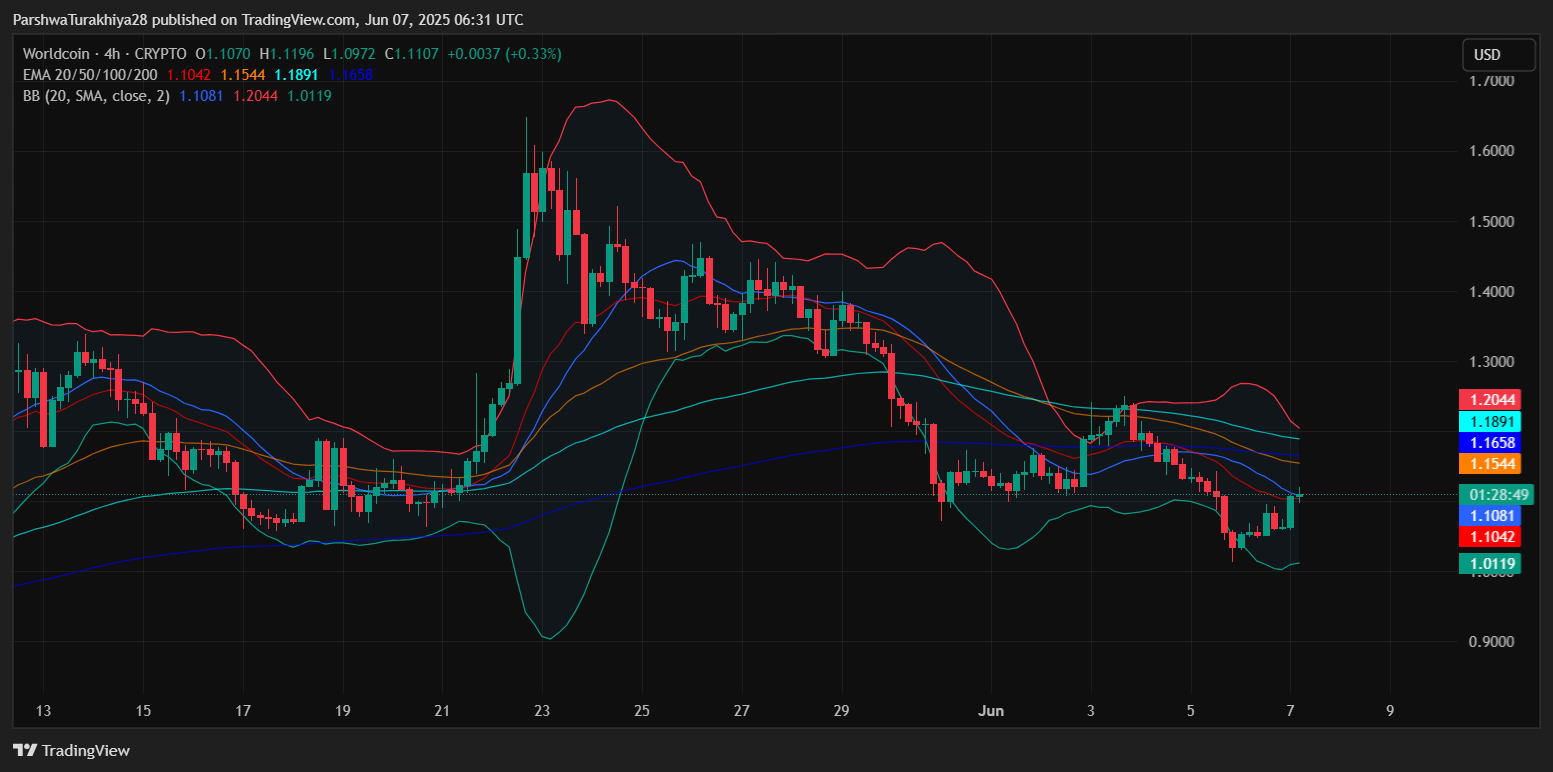Click the red 1.2044 upper band price label
This screenshot has height=772, width=1553.
[x=1489, y=398]
